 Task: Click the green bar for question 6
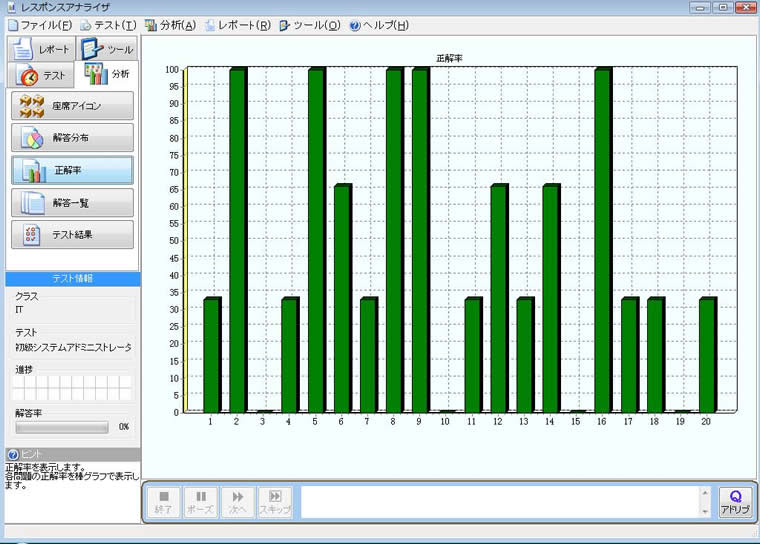point(342,298)
